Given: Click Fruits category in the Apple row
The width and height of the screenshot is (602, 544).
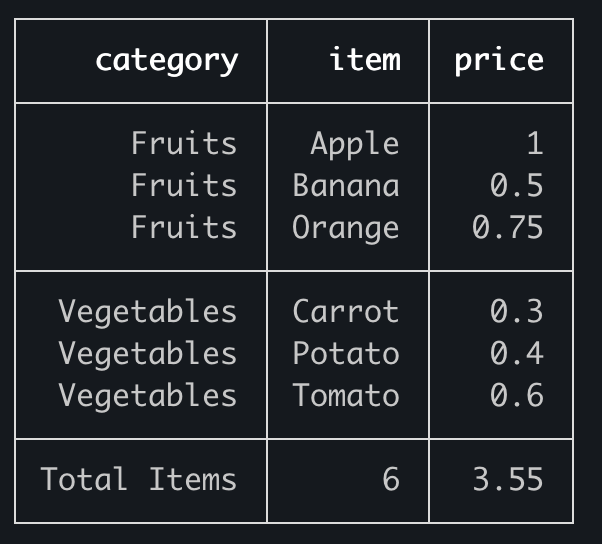Looking at the screenshot, I should [184, 144].
